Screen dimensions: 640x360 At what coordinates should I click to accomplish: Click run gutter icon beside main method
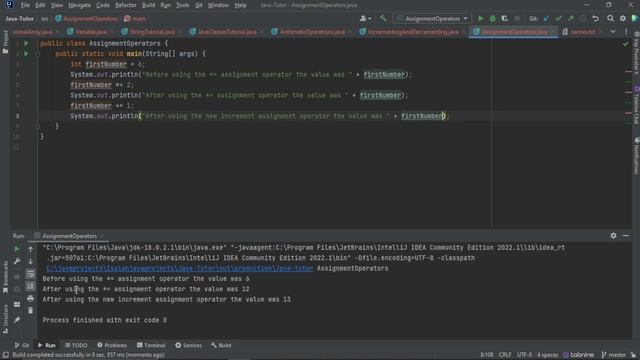pos(26,53)
